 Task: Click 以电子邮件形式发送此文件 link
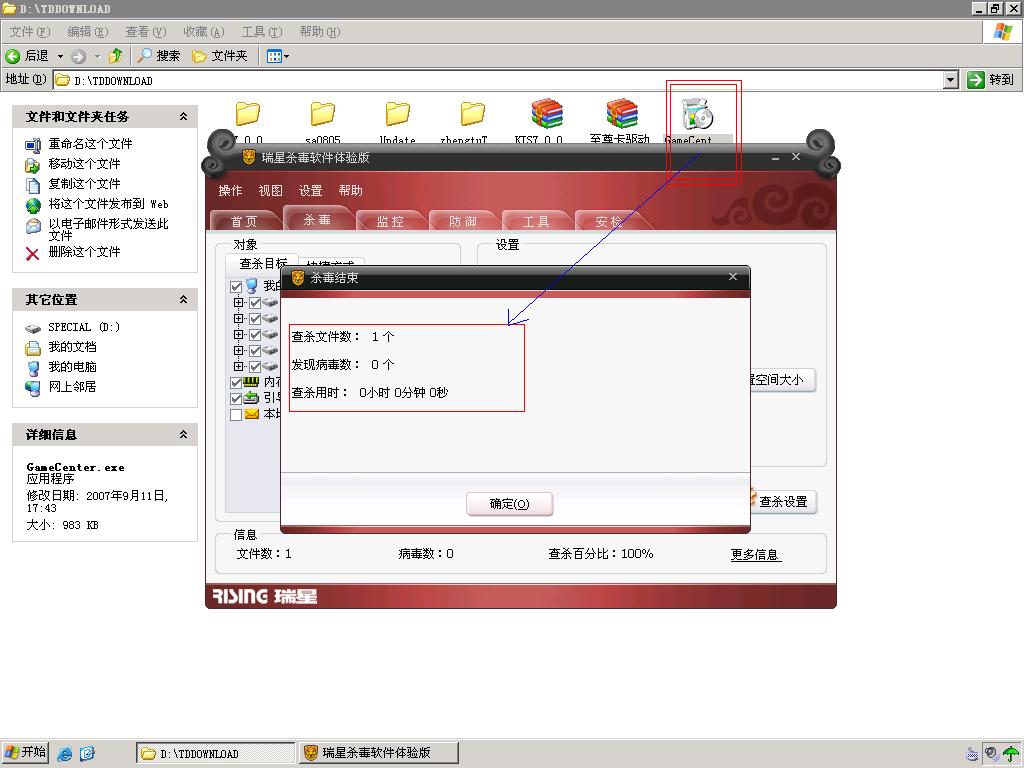click(x=108, y=229)
